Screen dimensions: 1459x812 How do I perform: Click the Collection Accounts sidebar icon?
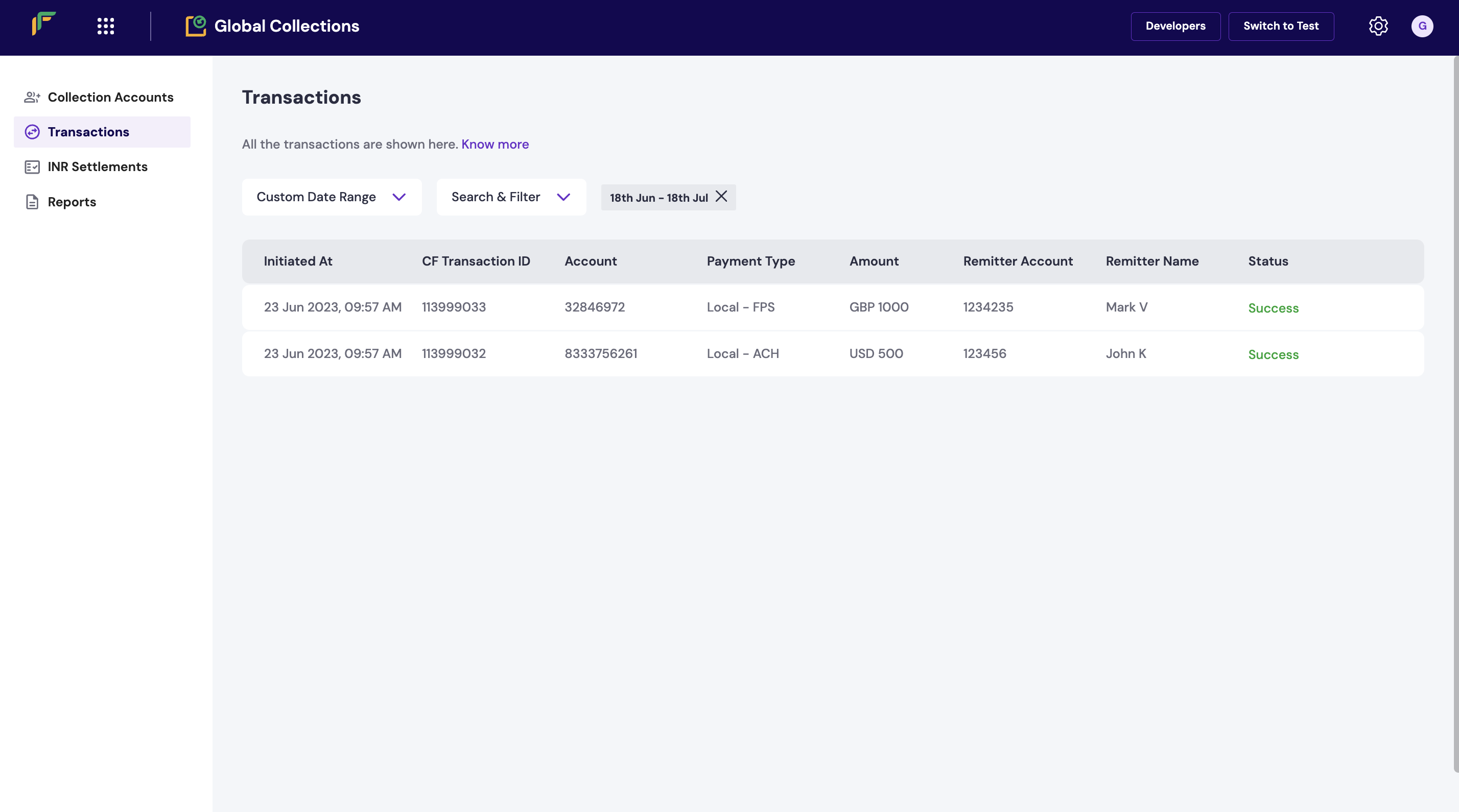pos(32,98)
